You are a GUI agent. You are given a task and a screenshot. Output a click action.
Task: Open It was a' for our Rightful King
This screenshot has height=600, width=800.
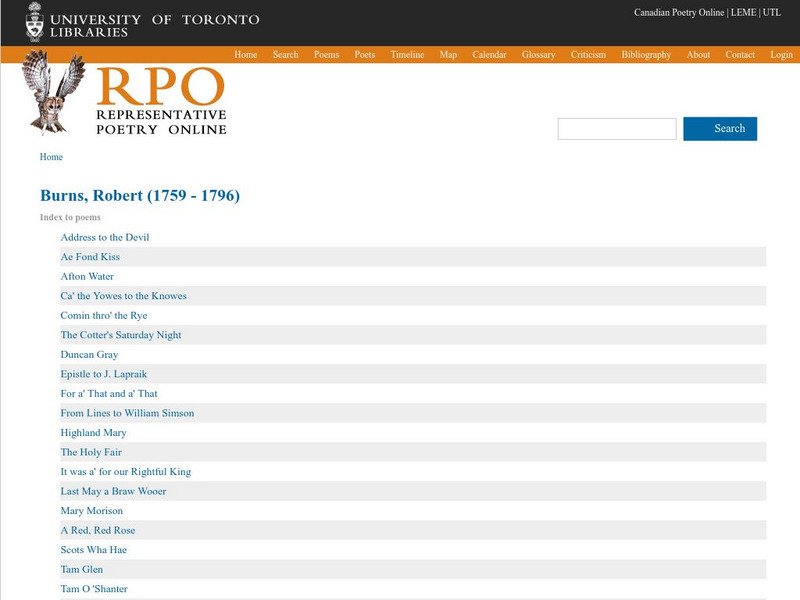pyautogui.click(x=126, y=471)
